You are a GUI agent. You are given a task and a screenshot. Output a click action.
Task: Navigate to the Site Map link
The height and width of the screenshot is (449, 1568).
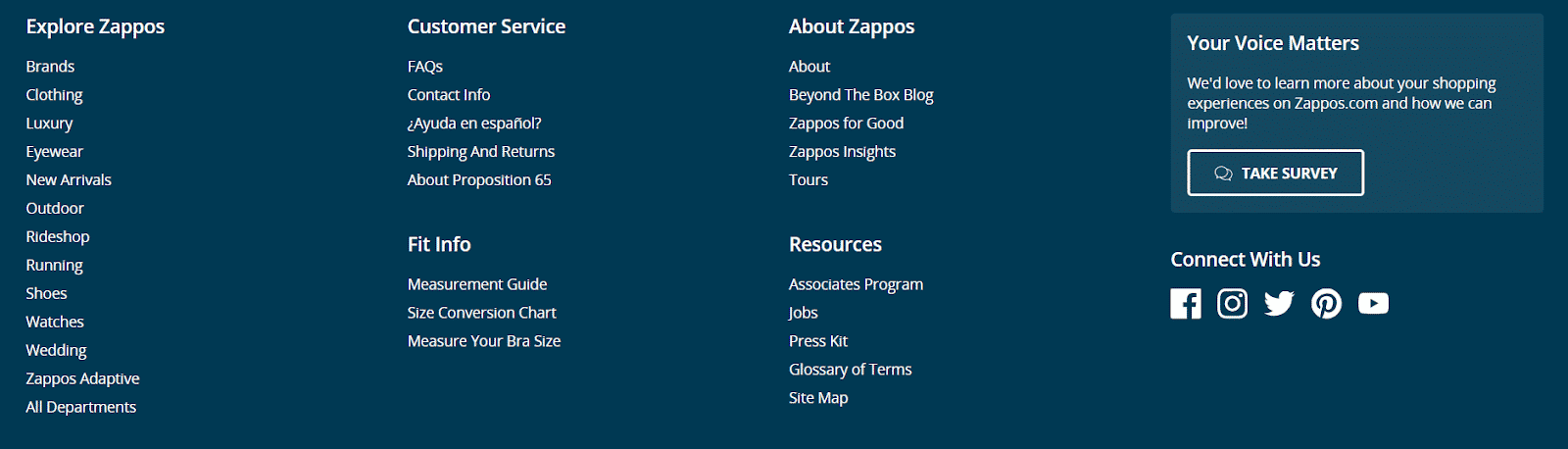point(818,398)
